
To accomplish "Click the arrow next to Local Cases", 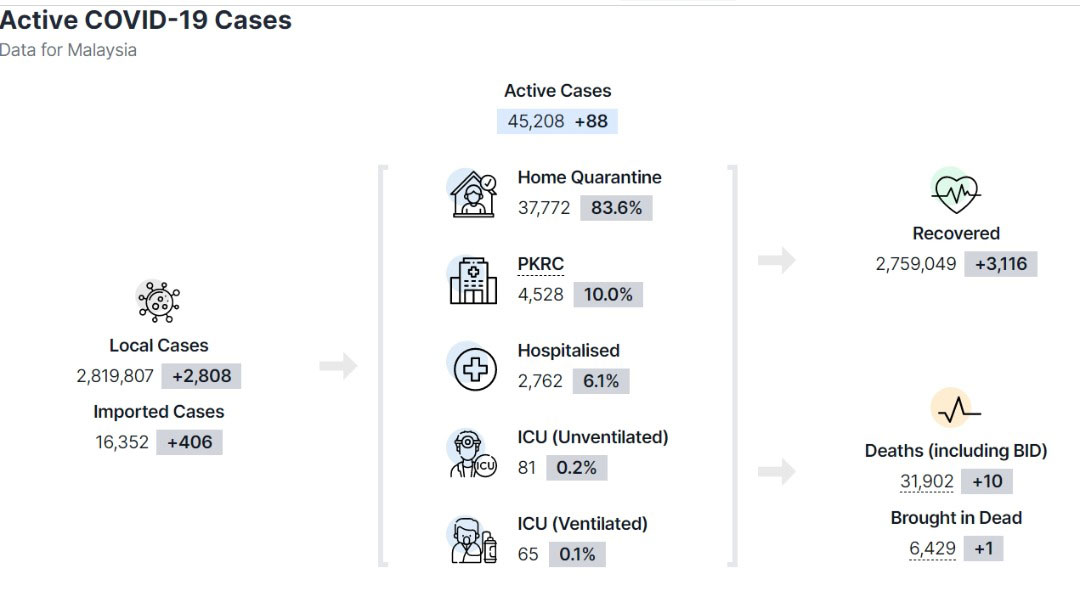I will [338, 365].
